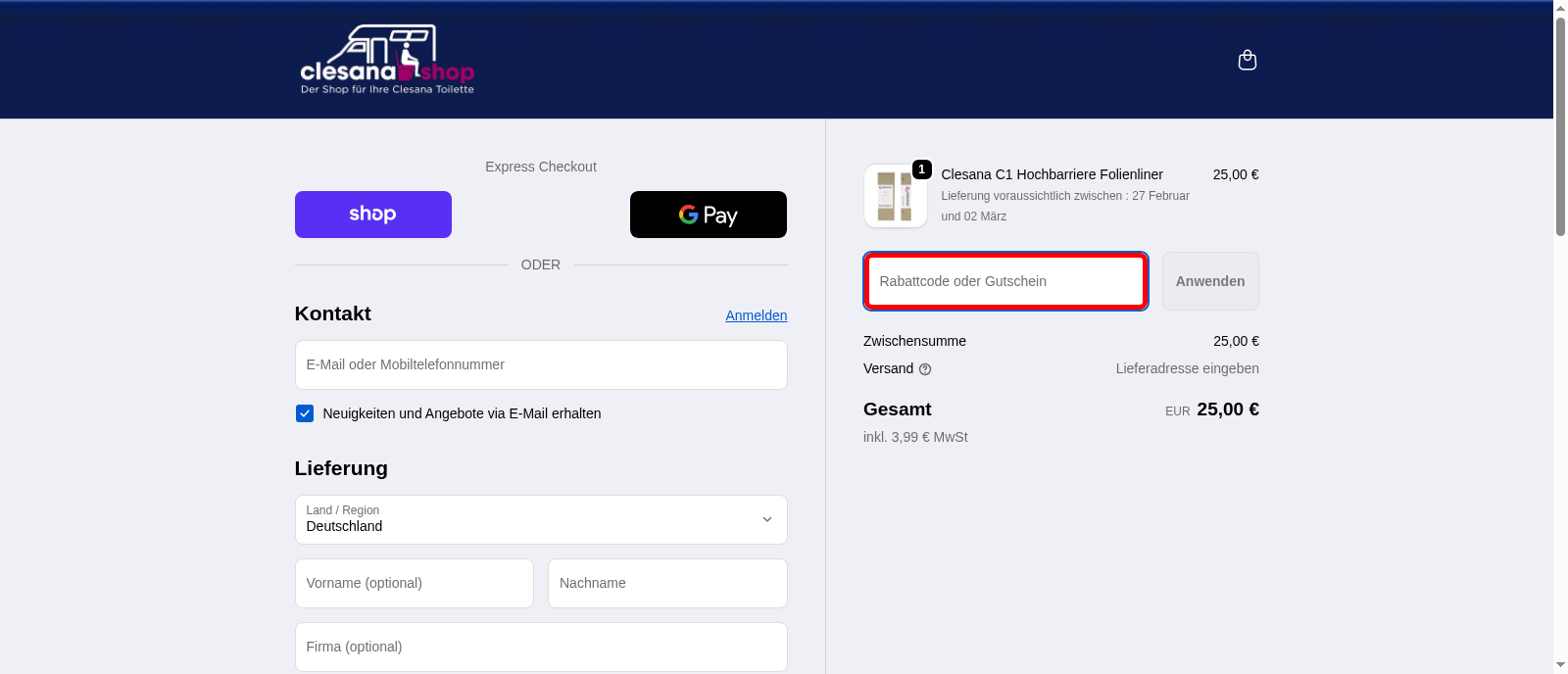The width and height of the screenshot is (1568, 674).
Task: Click the Express Checkout heading
Action: [541, 167]
